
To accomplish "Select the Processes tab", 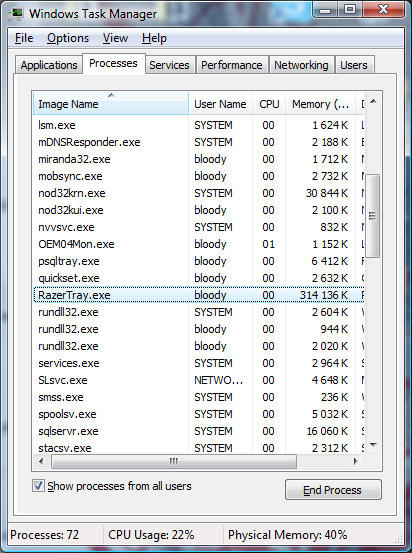I will [x=113, y=63].
